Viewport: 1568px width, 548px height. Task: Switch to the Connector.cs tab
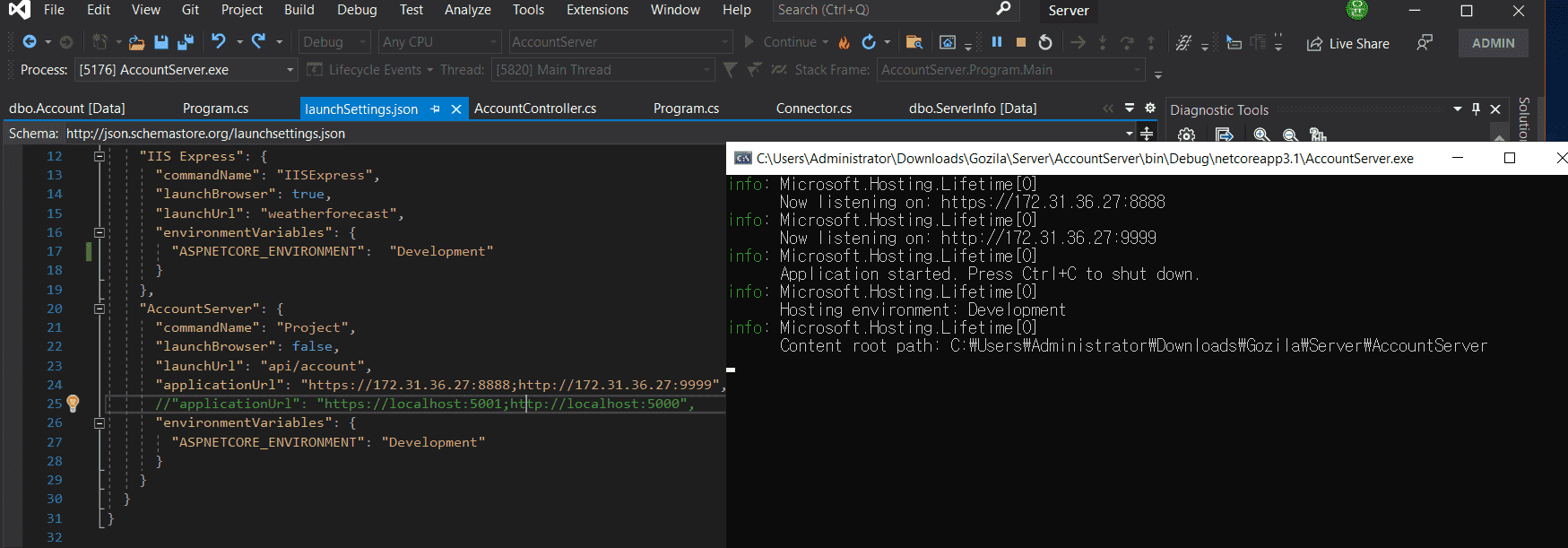click(x=814, y=109)
